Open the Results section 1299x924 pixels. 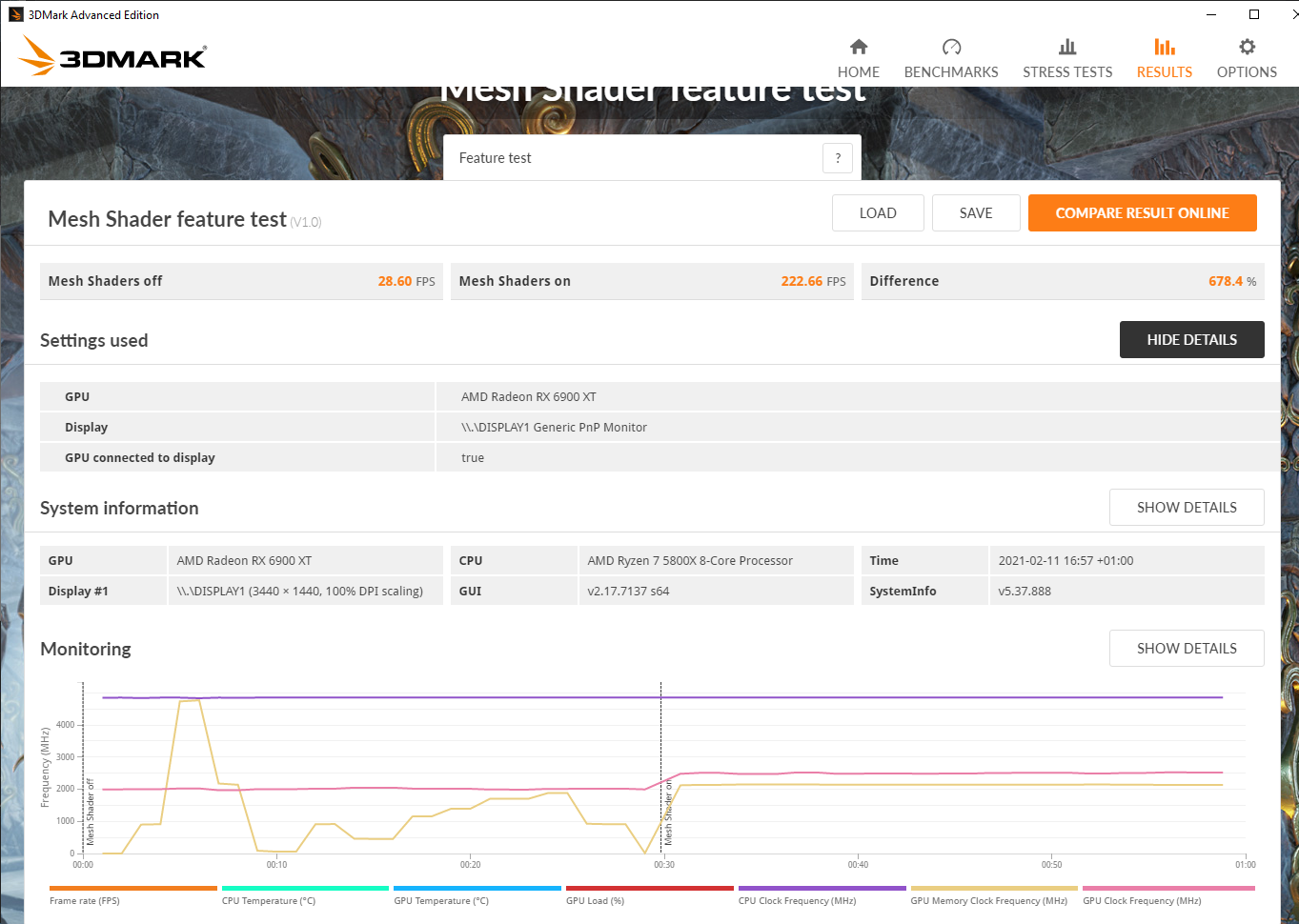coord(1164,59)
